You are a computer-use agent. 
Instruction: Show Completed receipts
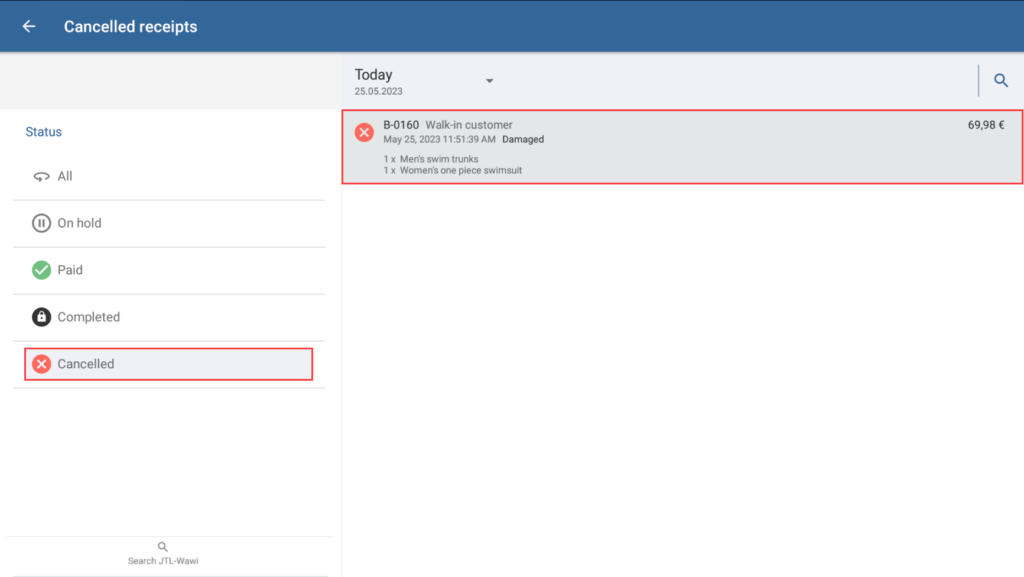point(88,317)
